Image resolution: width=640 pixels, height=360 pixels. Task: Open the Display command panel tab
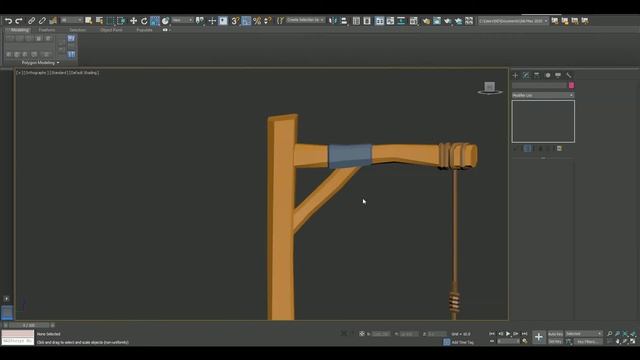pos(558,75)
